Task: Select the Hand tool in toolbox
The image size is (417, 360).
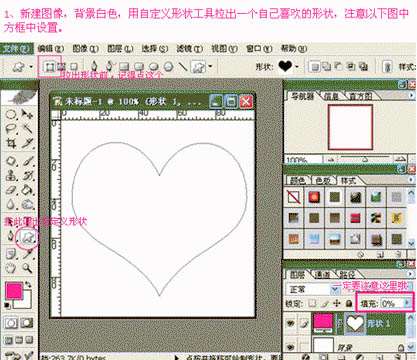Action: point(11,268)
